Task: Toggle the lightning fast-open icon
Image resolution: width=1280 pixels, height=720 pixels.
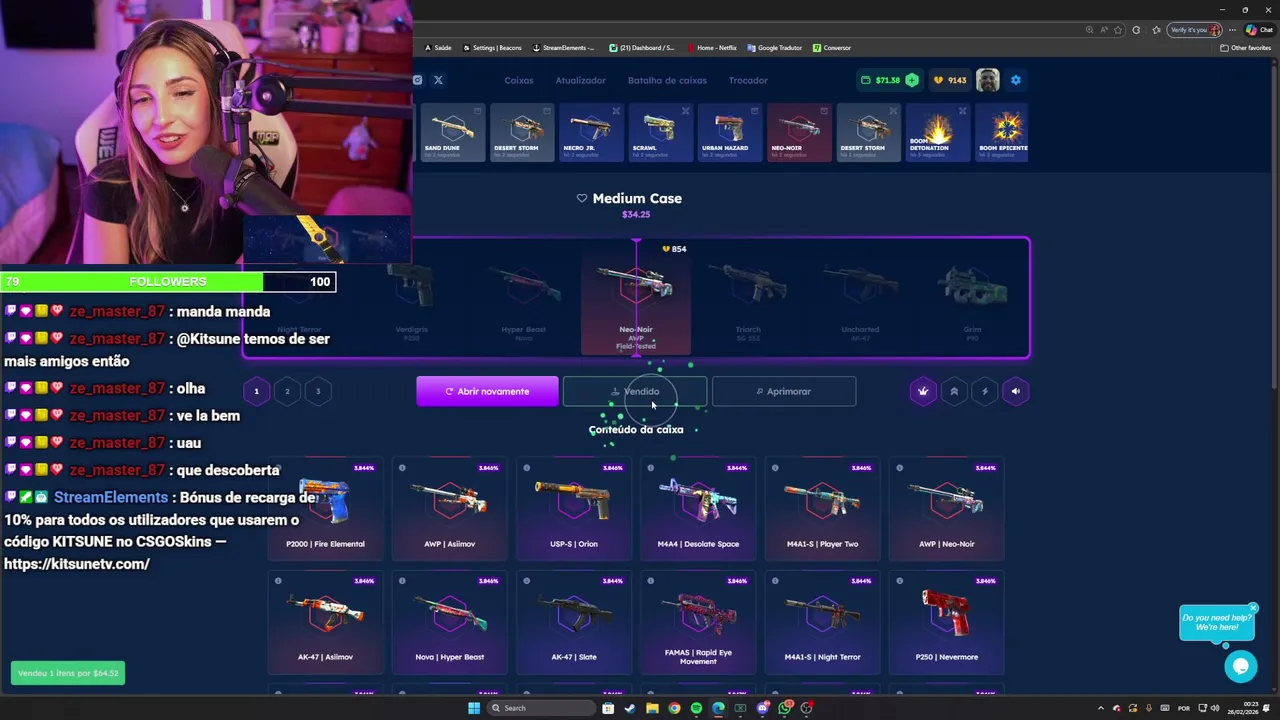Action: pos(985,391)
